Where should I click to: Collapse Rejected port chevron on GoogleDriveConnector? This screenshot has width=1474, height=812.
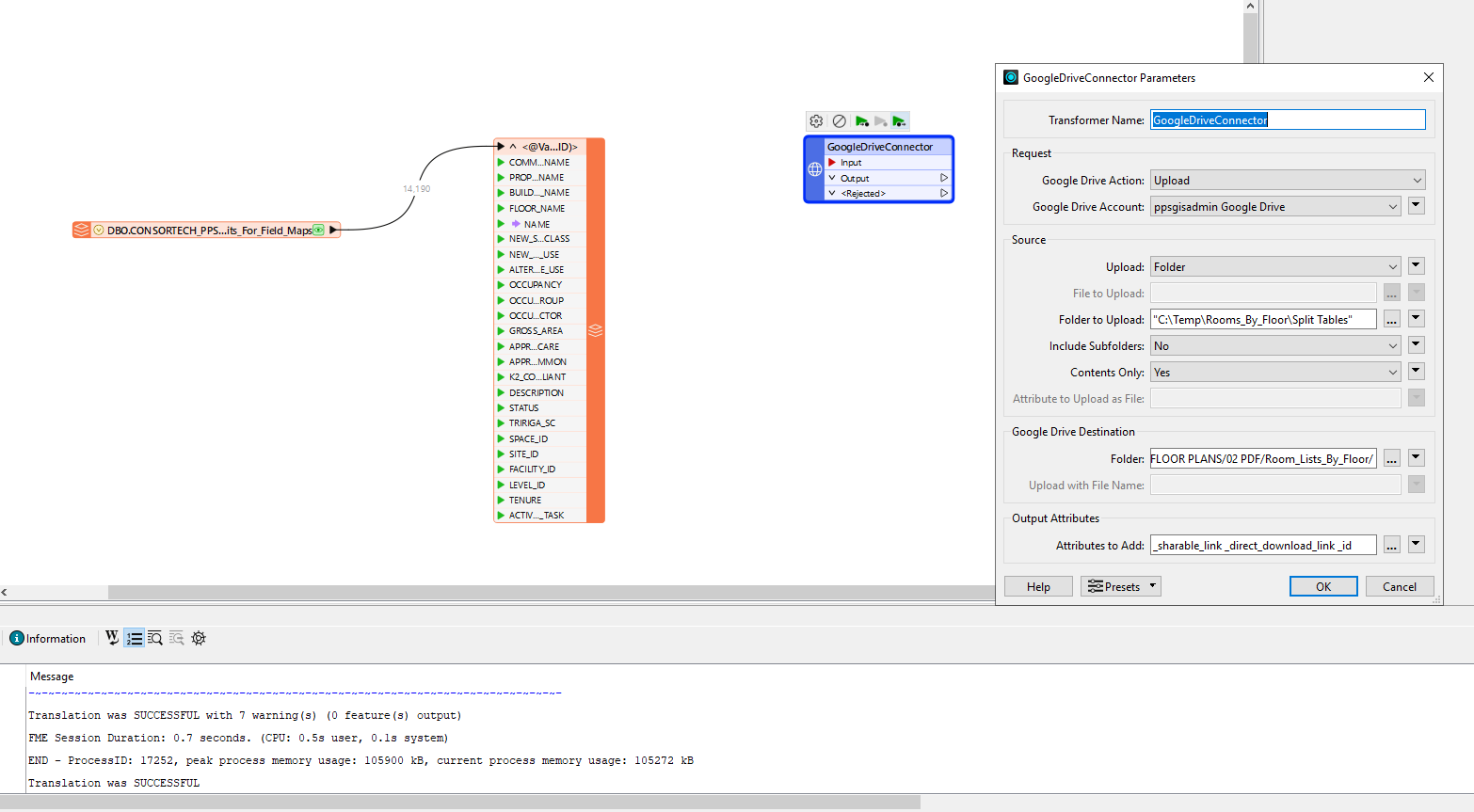832,193
